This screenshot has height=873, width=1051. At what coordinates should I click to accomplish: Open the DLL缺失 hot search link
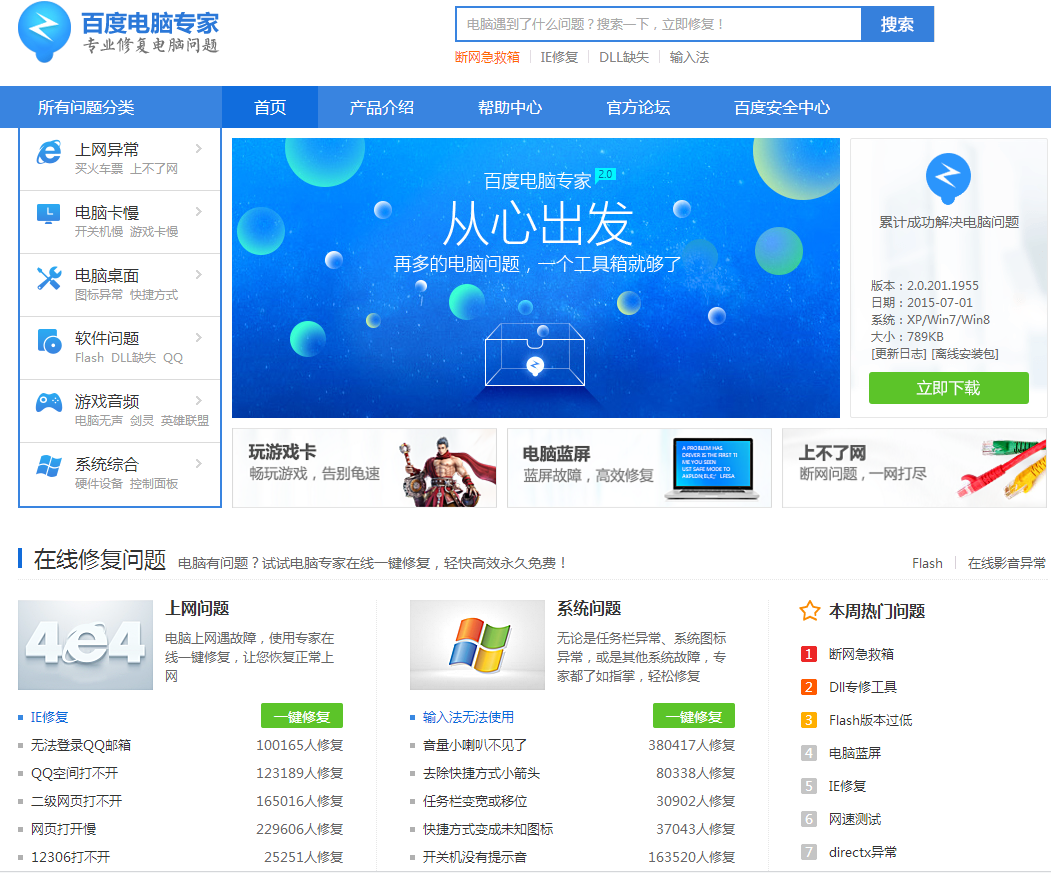624,57
